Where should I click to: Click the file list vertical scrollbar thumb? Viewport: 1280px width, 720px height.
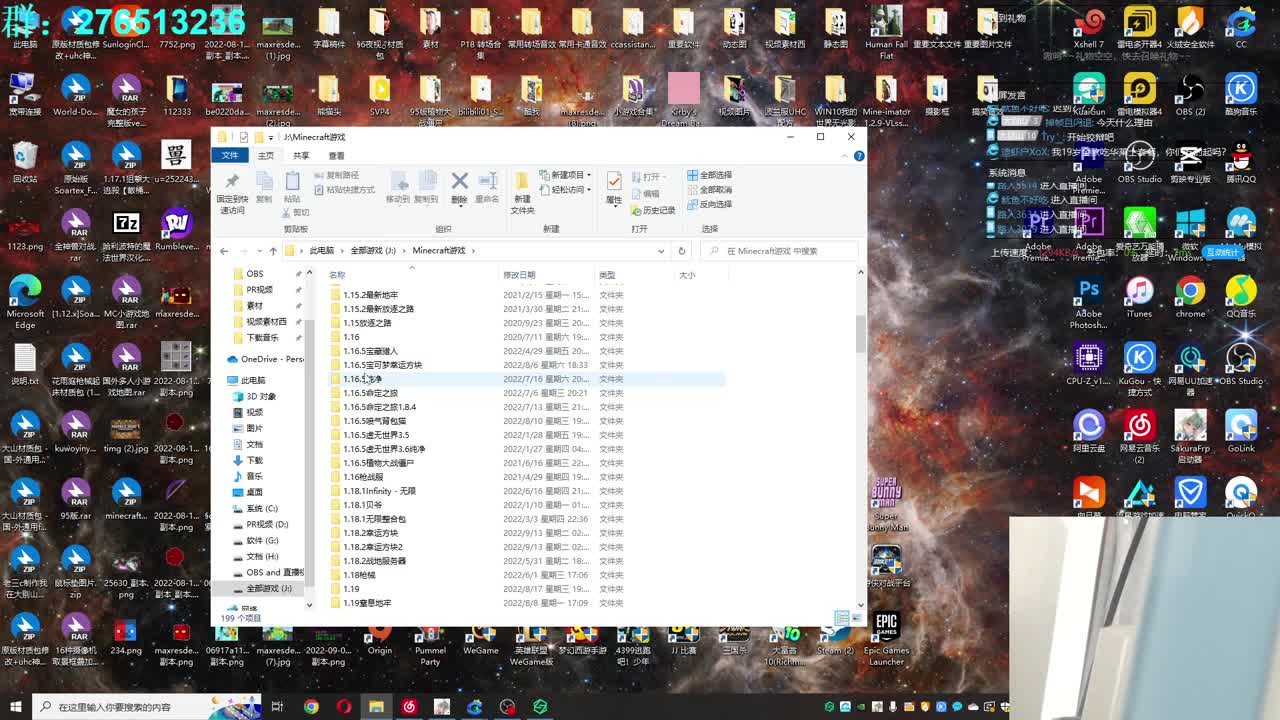click(860, 333)
